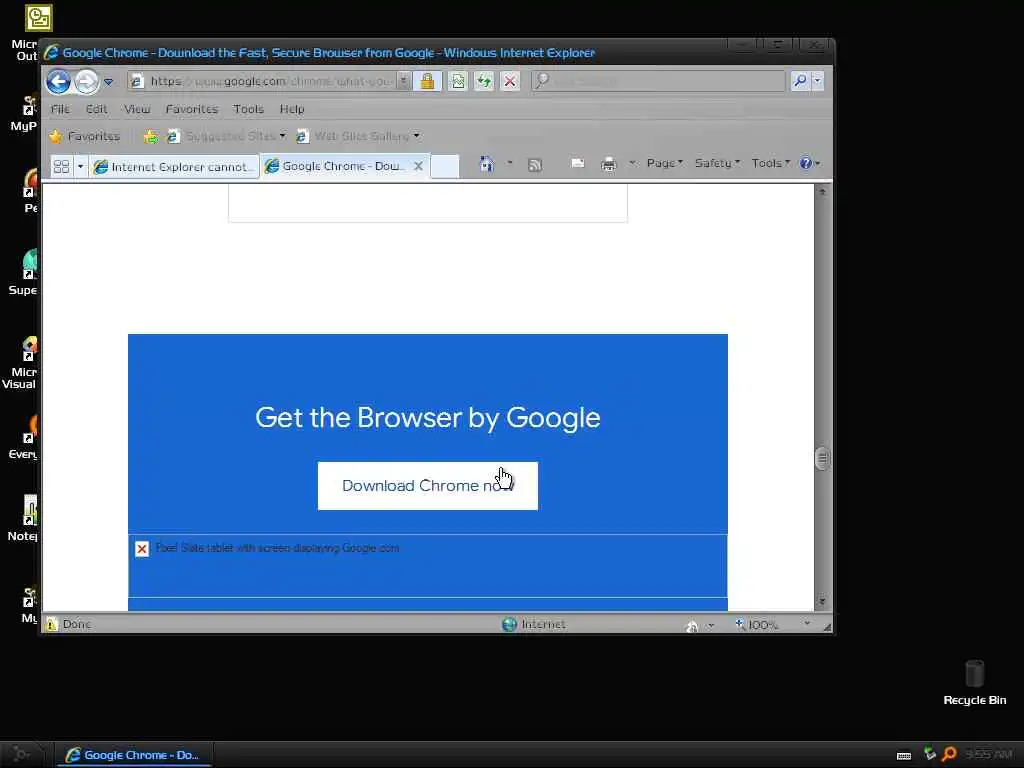Screen dimensions: 1024x768
Task: Expand the Home button dropdown arrow
Action: point(509,163)
